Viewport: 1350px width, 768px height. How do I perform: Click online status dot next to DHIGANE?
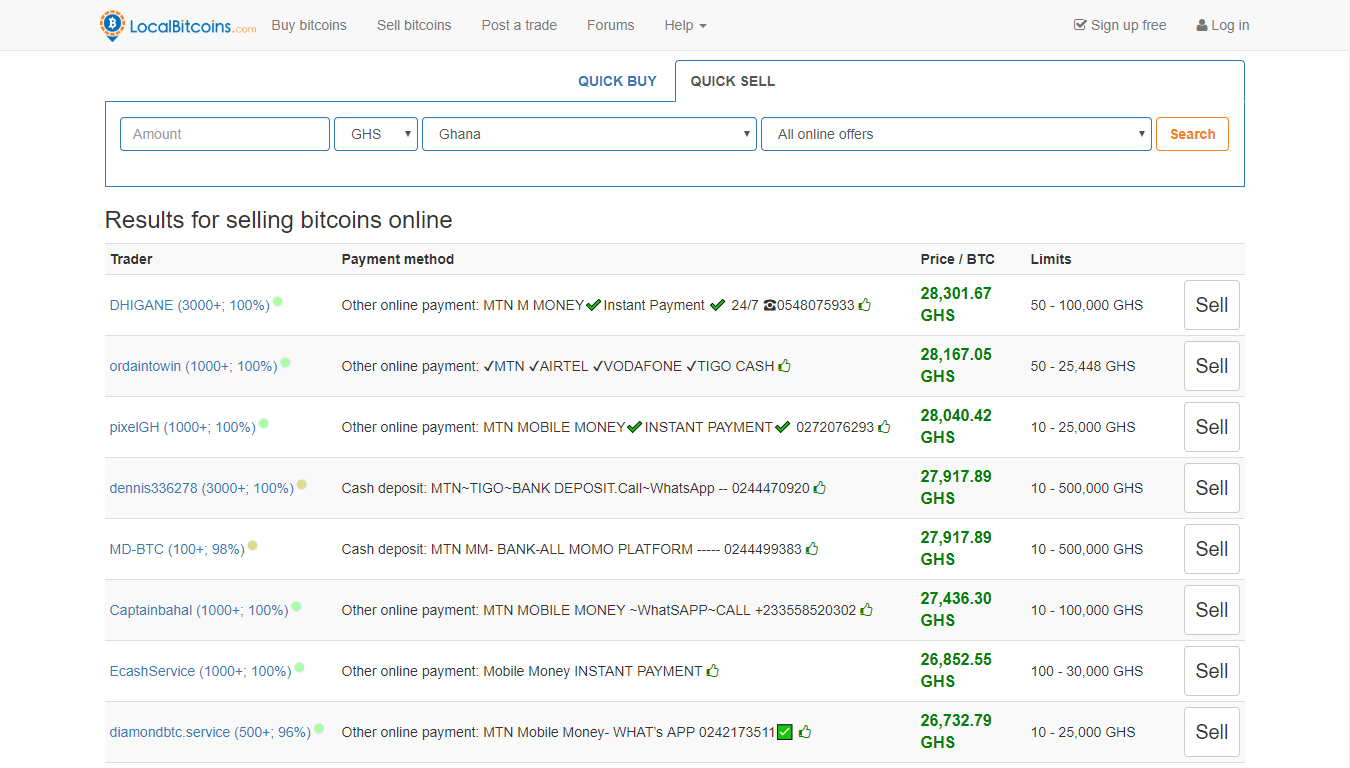click(x=278, y=301)
